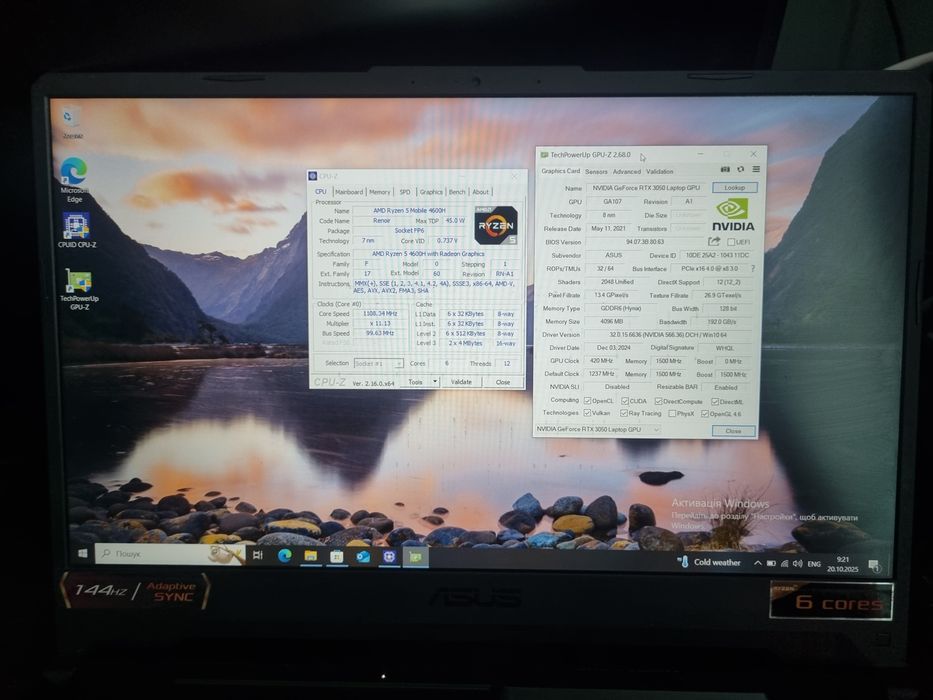Click the taskbar search box
933x700 pixels.
pyautogui.click(x=170, y=554)
